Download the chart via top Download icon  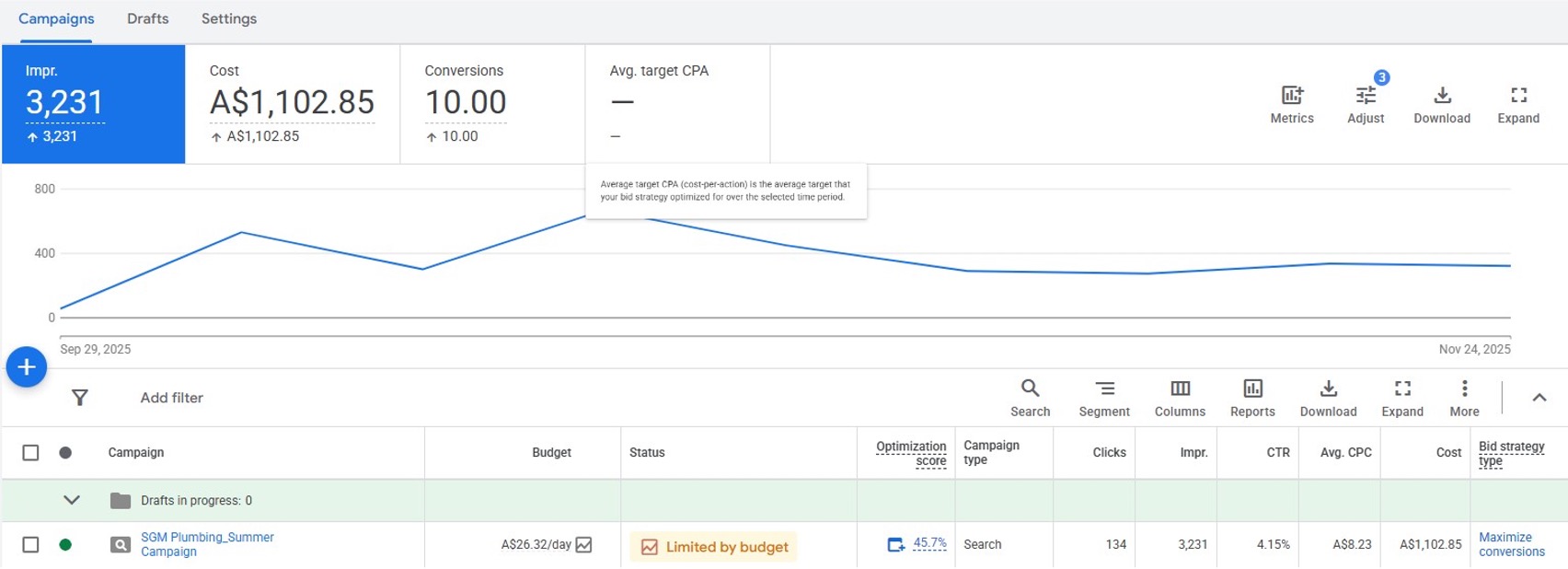tap(1442, 96)
